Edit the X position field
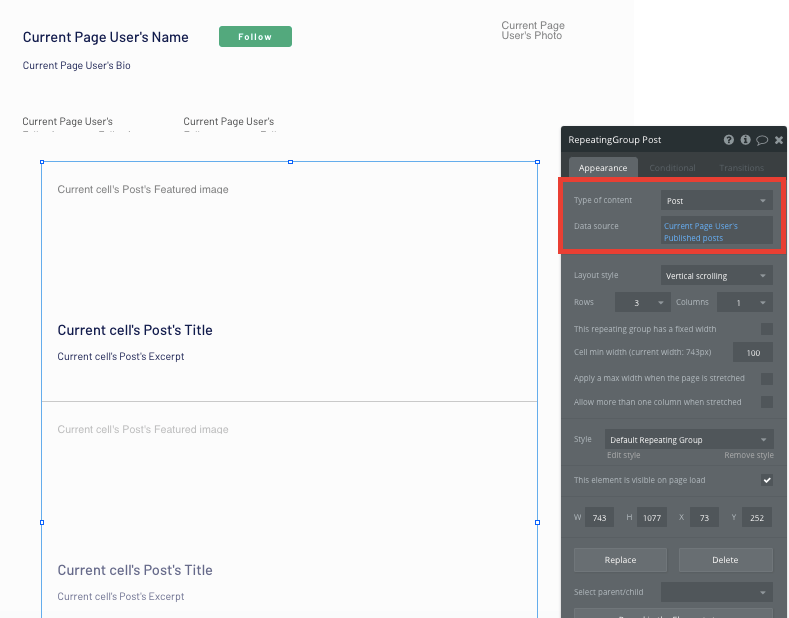 [x=704, y=517]
